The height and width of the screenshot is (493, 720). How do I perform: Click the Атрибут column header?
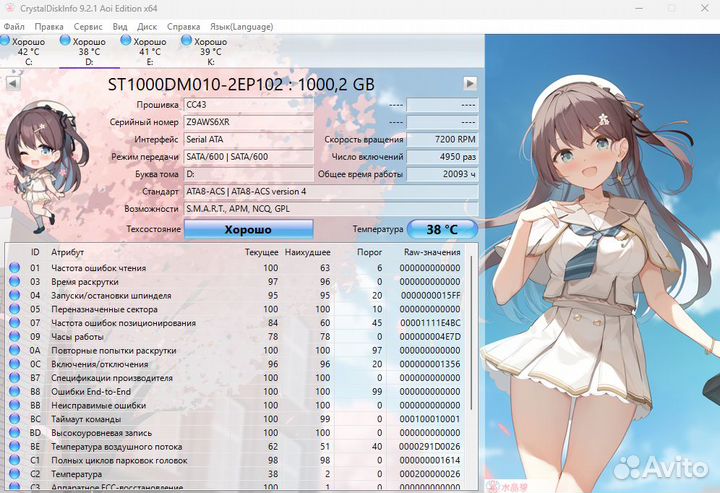[x=68, y=252]
